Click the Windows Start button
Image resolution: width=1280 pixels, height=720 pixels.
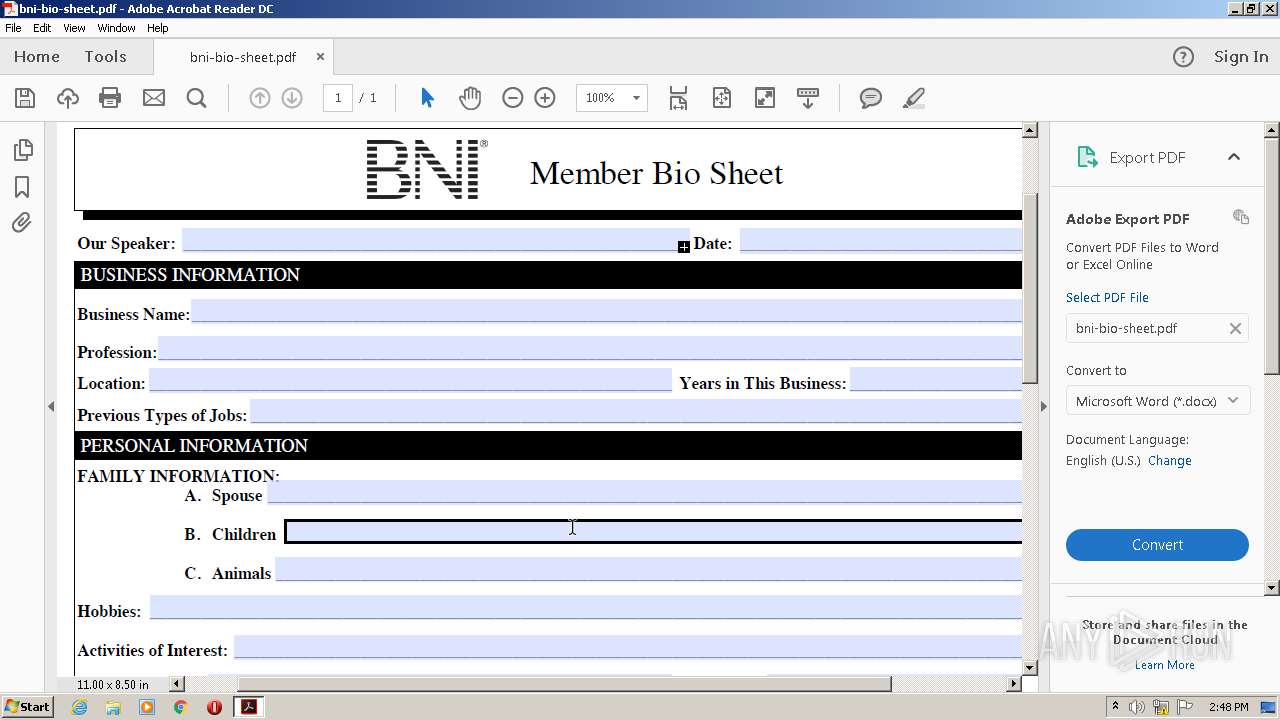click(27, 707)
